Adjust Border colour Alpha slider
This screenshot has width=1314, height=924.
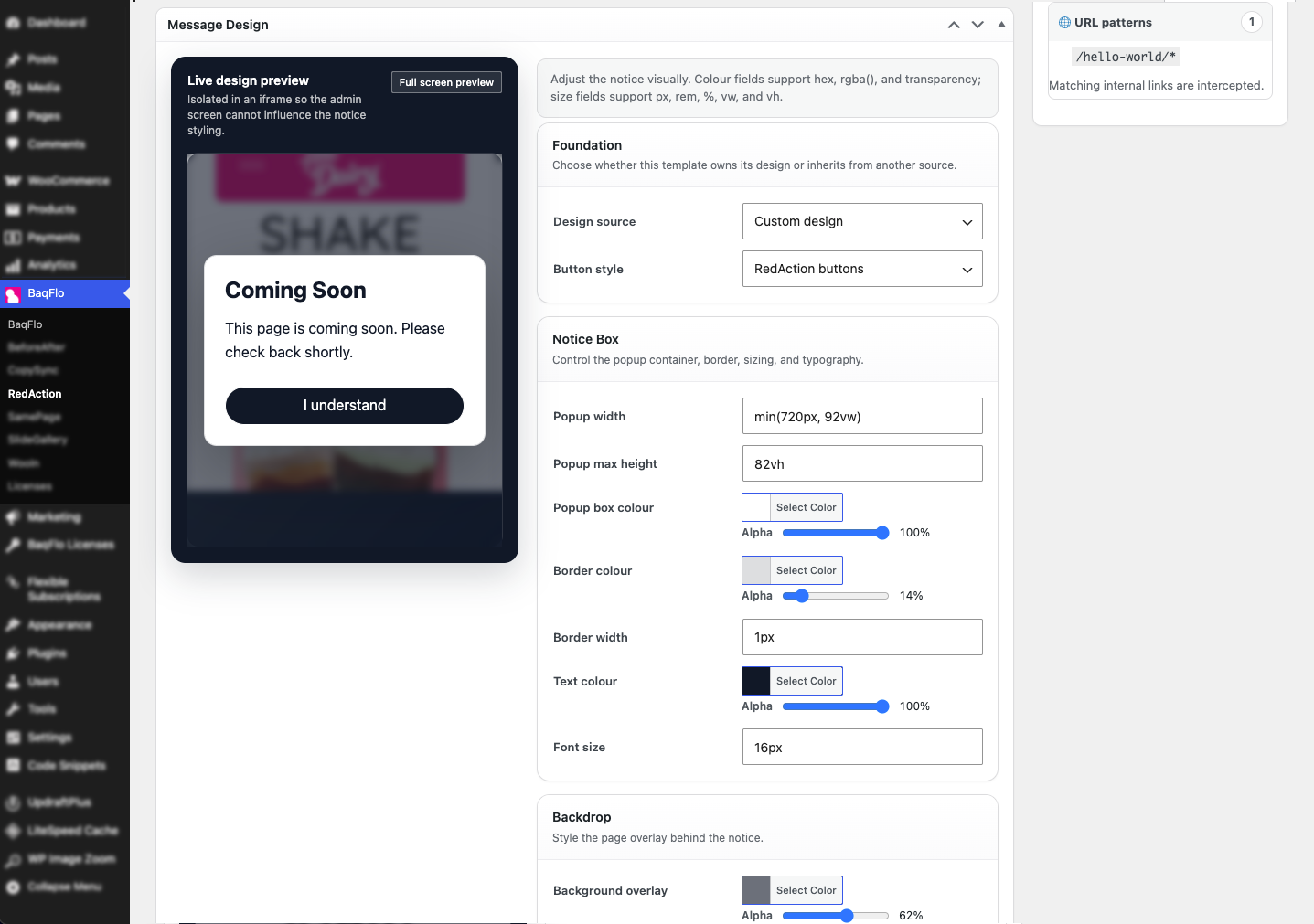(836, 596)
